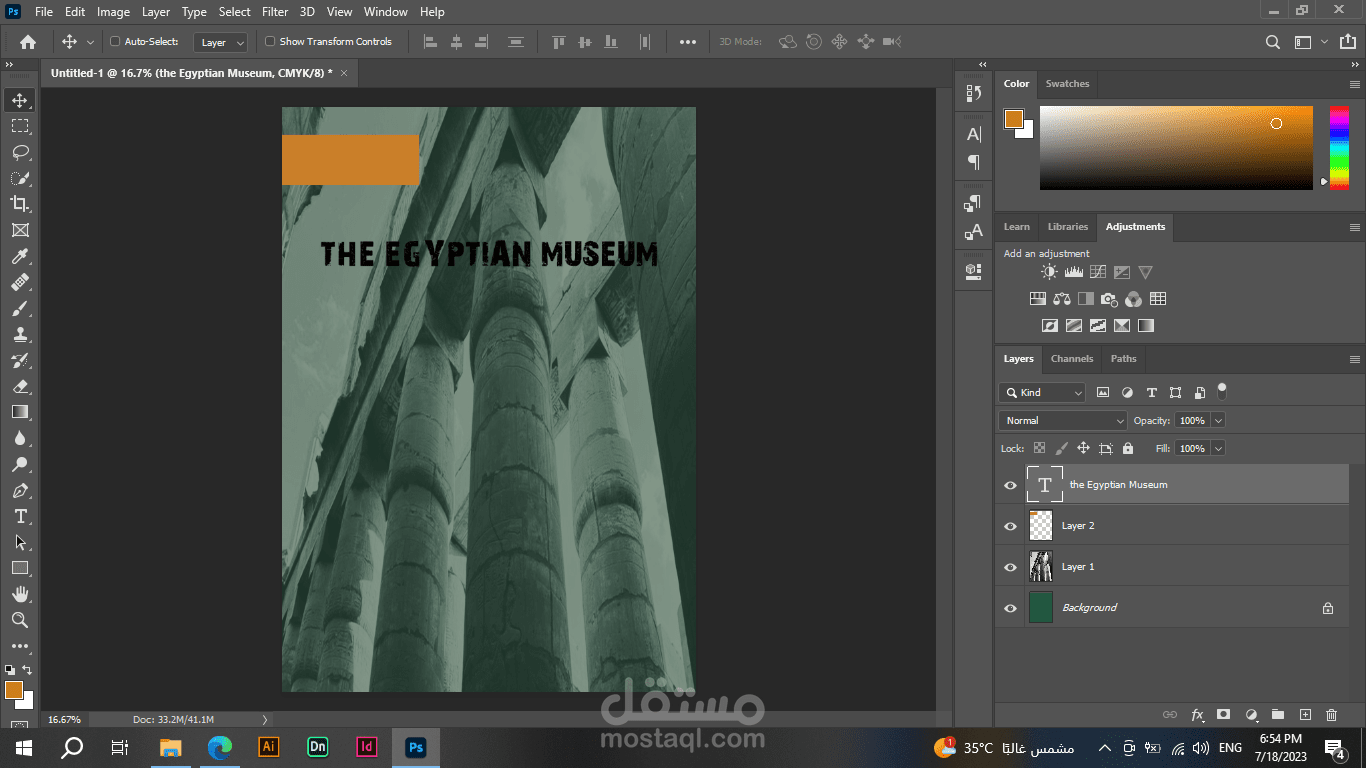
Task: Expand the Opacity dropdown arrow
Action: pyautogui.click(x=1217, y=421)
